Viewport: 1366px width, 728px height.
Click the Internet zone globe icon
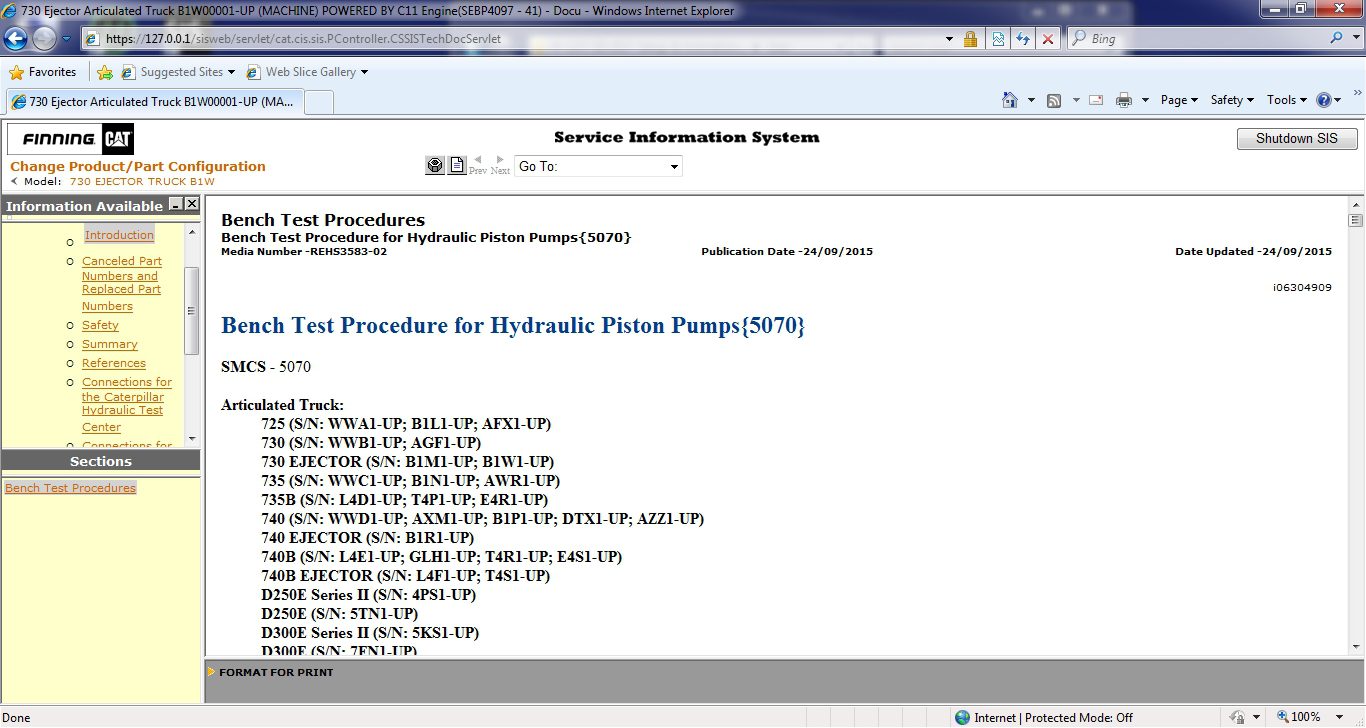(x=962, y=718)
